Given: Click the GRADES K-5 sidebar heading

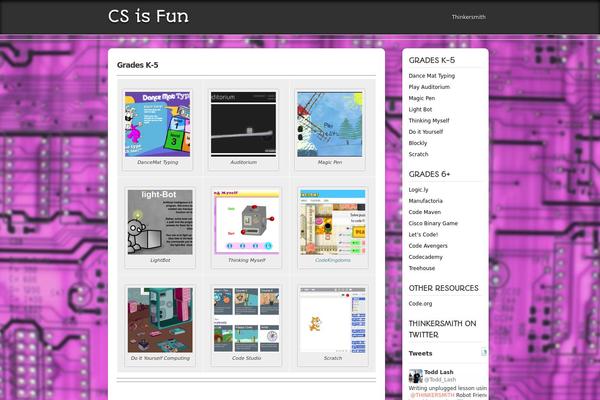Looking at the screenshot, I should click(x=432, y=60).
